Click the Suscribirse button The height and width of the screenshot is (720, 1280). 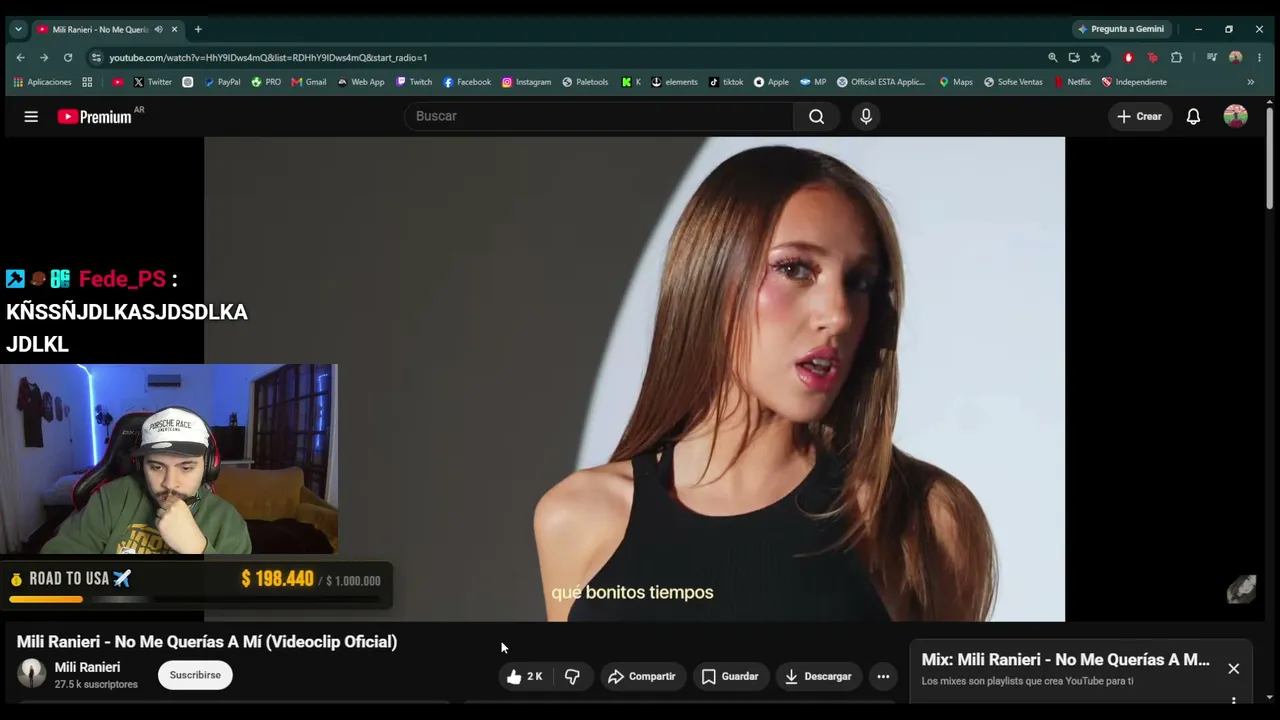click(195, 675)
